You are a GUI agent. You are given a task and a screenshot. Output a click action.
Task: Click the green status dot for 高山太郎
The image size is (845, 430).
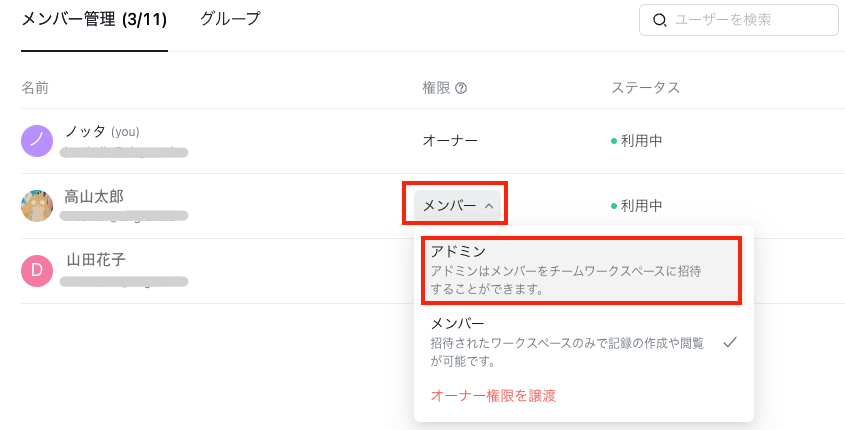[614, 206]
